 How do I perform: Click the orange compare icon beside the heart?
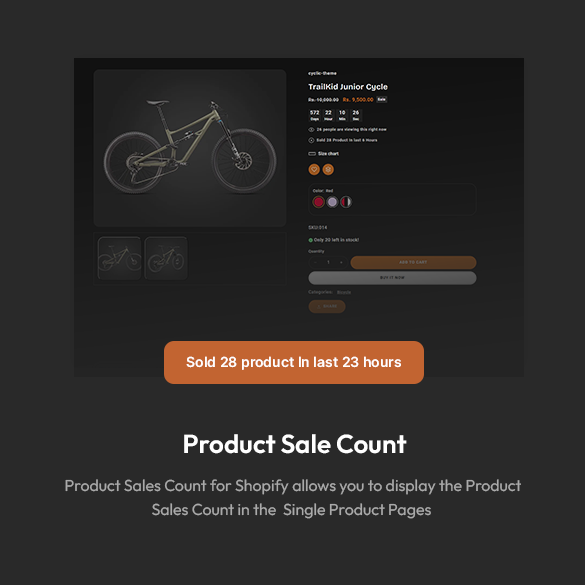[x=328, y=169]
